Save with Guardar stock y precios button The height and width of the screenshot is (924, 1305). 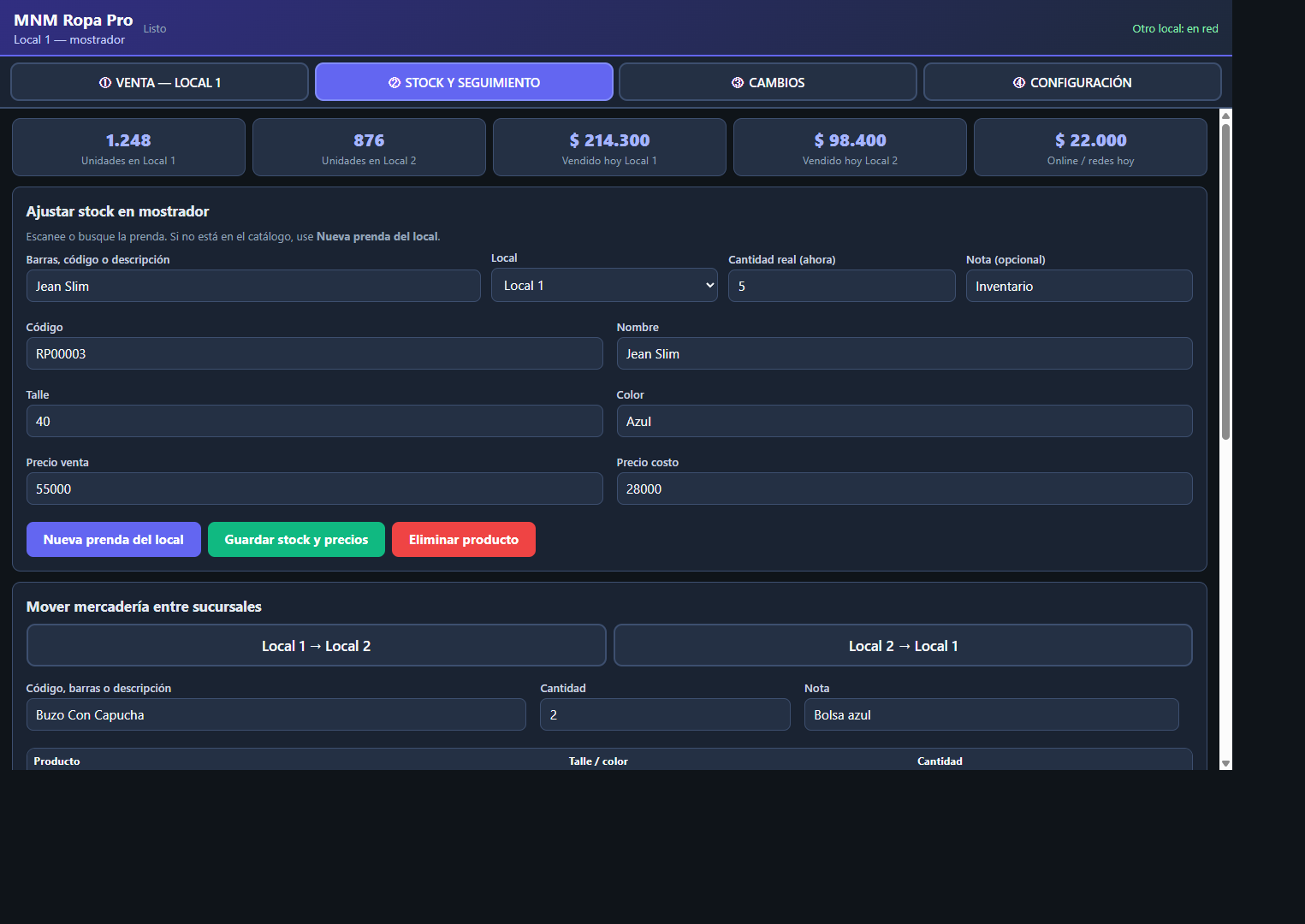[x=296, y=540]
